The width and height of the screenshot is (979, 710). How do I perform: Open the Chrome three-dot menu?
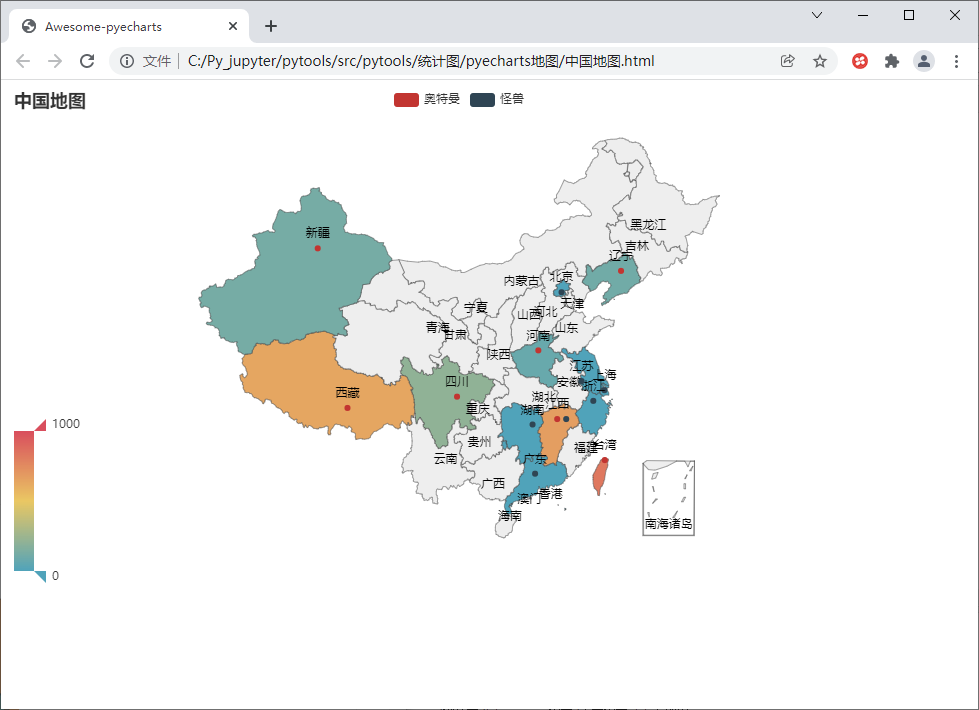pyautogui.click(x=956, y=61)
